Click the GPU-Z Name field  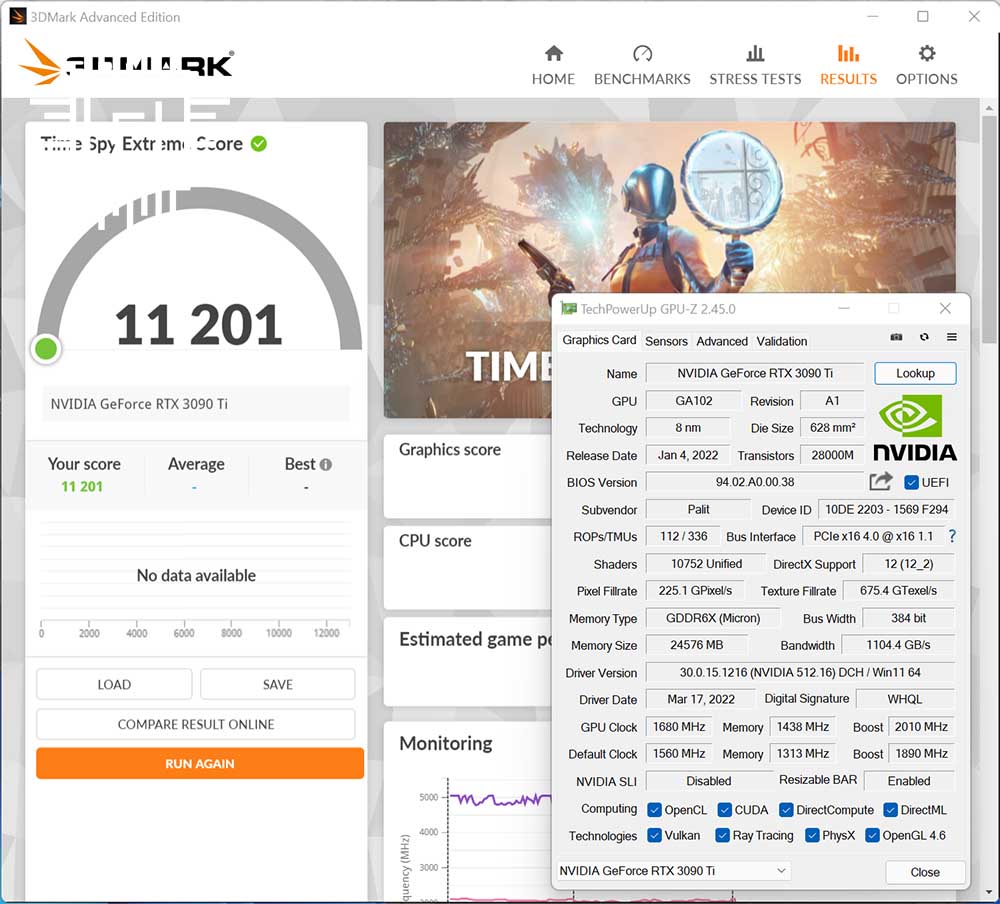[x=754, y=373]
